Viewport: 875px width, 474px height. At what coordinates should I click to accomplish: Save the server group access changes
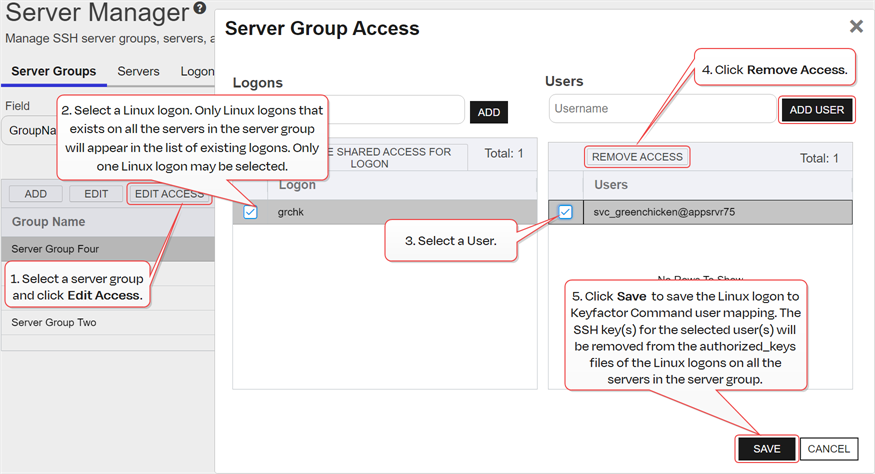coord(766,449)
